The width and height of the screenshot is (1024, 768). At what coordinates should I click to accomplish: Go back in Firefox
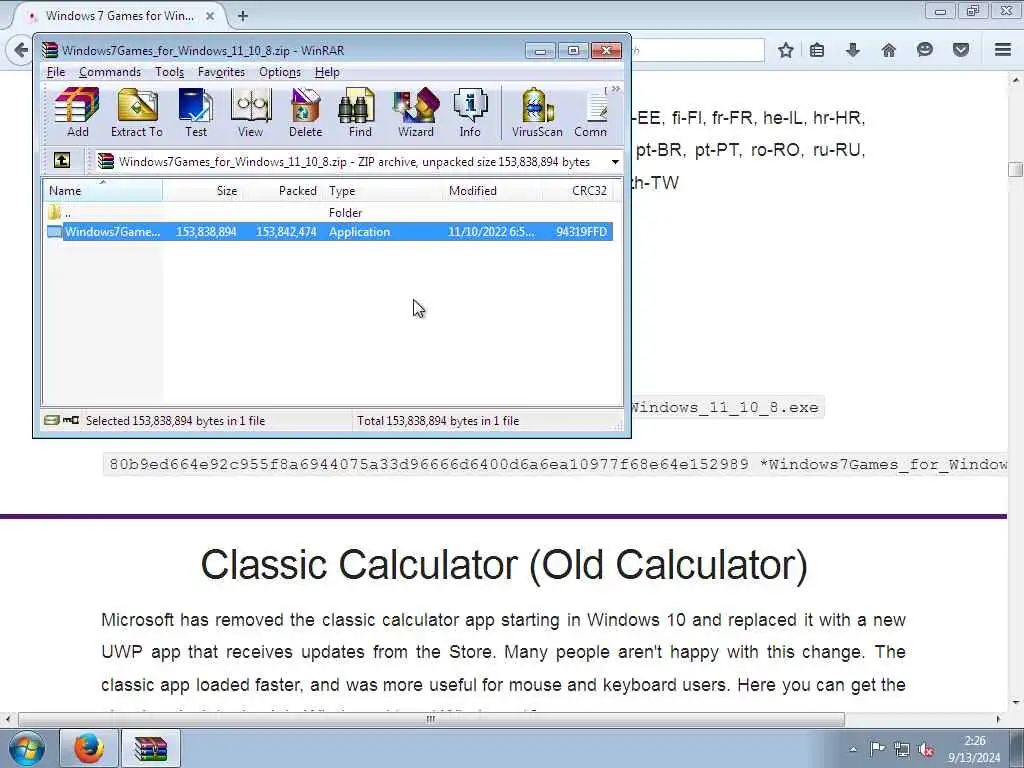point(20,50)
